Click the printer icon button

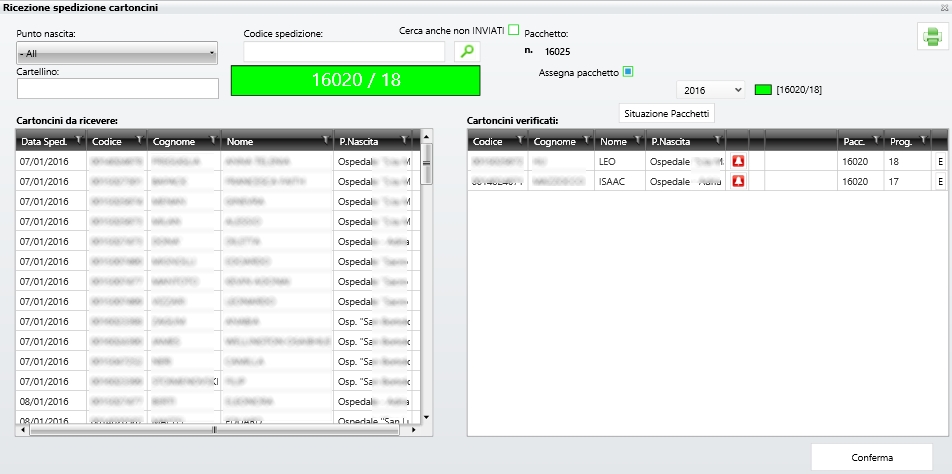pos(932,36)
